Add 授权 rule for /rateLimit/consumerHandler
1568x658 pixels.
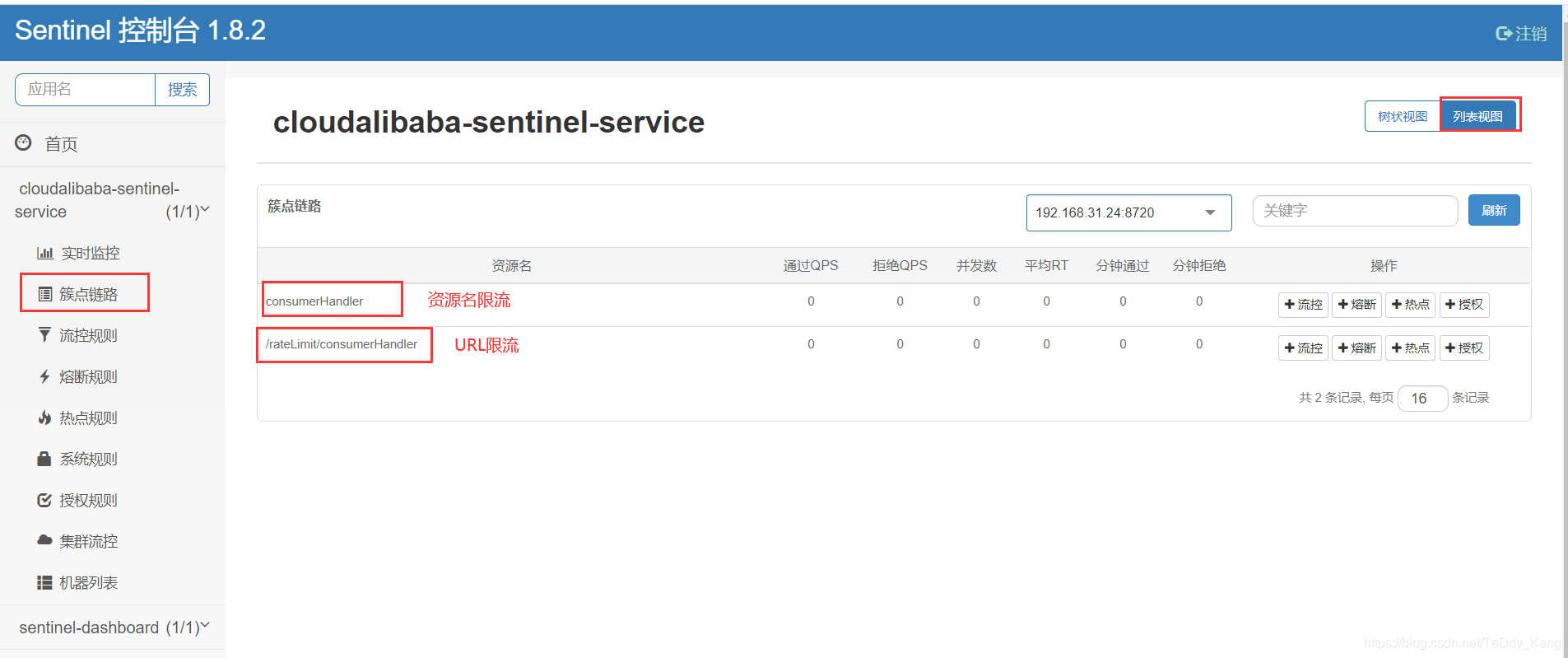(1464, 348)
